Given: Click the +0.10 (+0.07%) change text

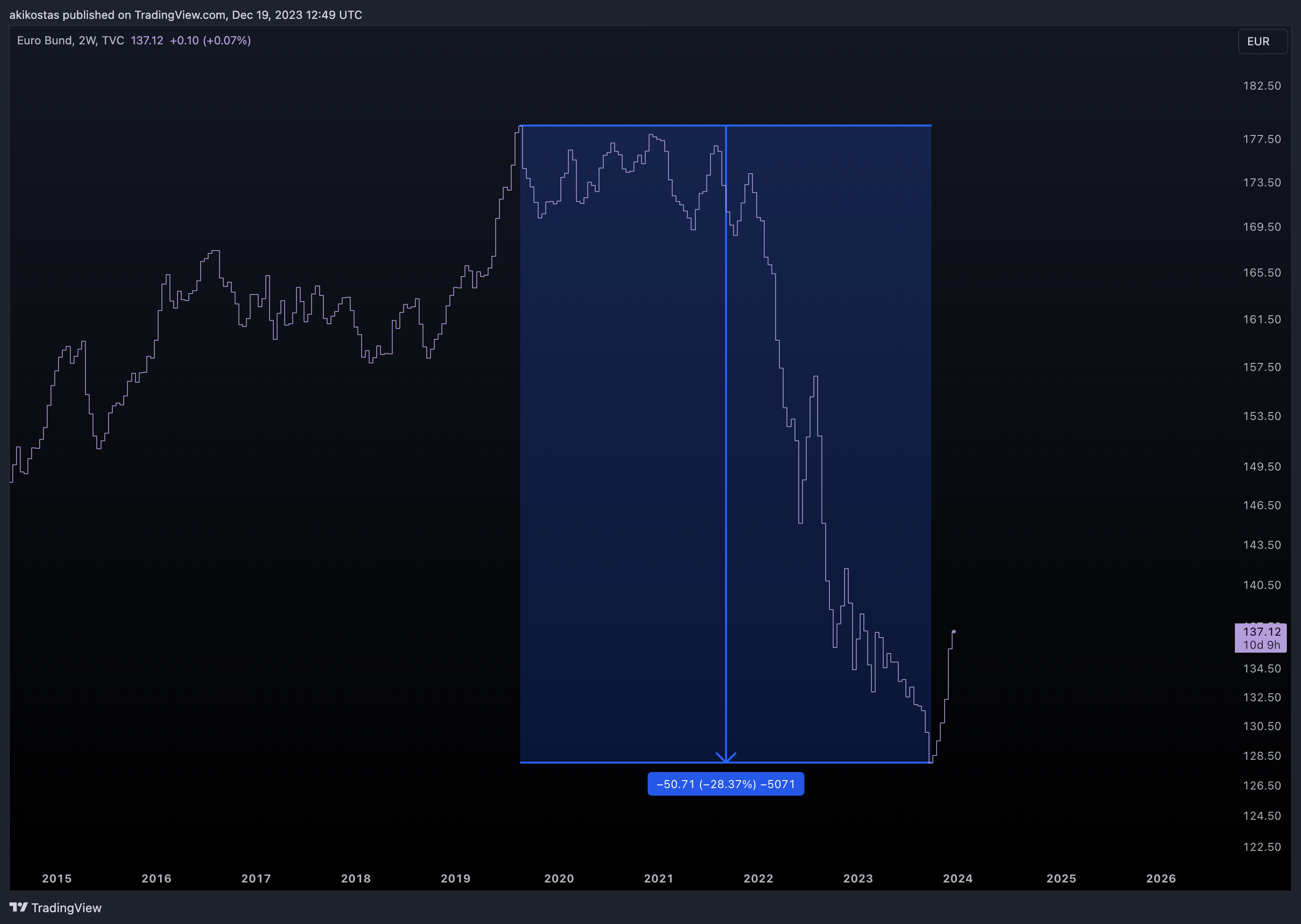Looking at the screenshot, I should (x=210, y=41).
